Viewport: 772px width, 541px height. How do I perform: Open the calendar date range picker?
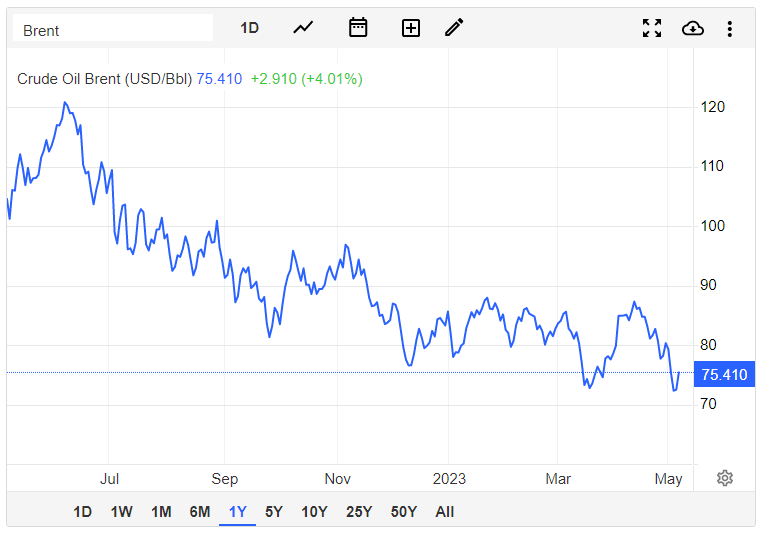[358, 28]
